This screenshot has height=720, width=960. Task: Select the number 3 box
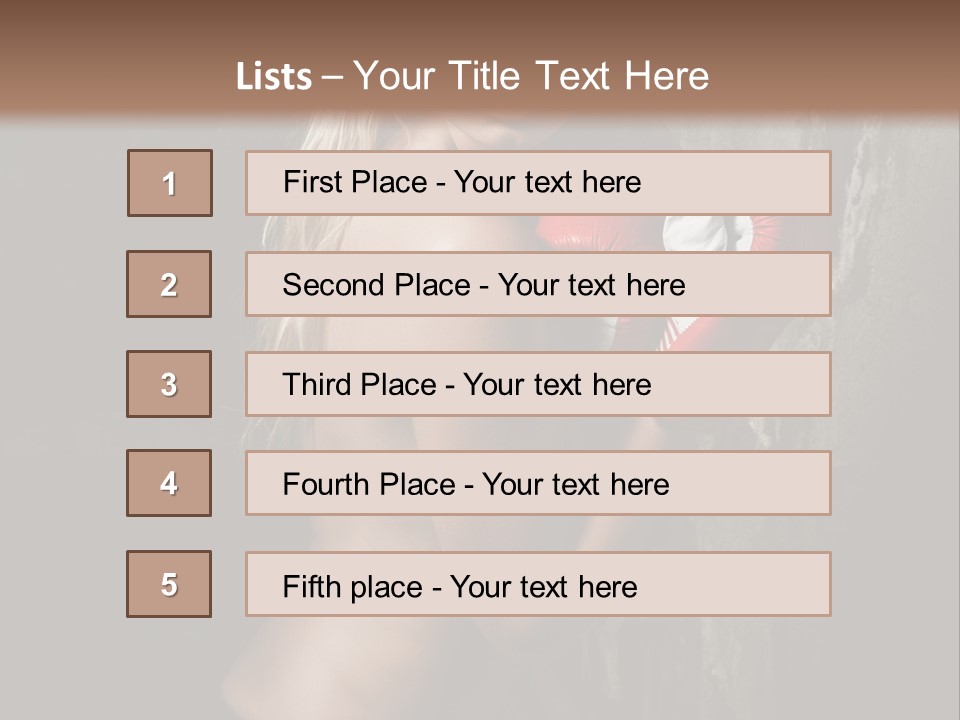(x=169, y=384)
